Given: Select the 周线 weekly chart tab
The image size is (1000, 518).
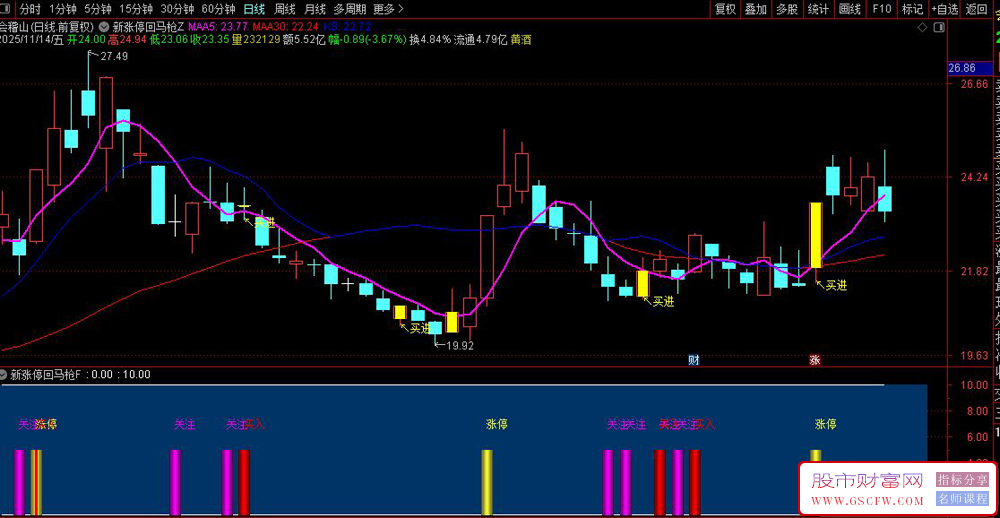Looking at the screenshot, I should (x=285, y=9).
